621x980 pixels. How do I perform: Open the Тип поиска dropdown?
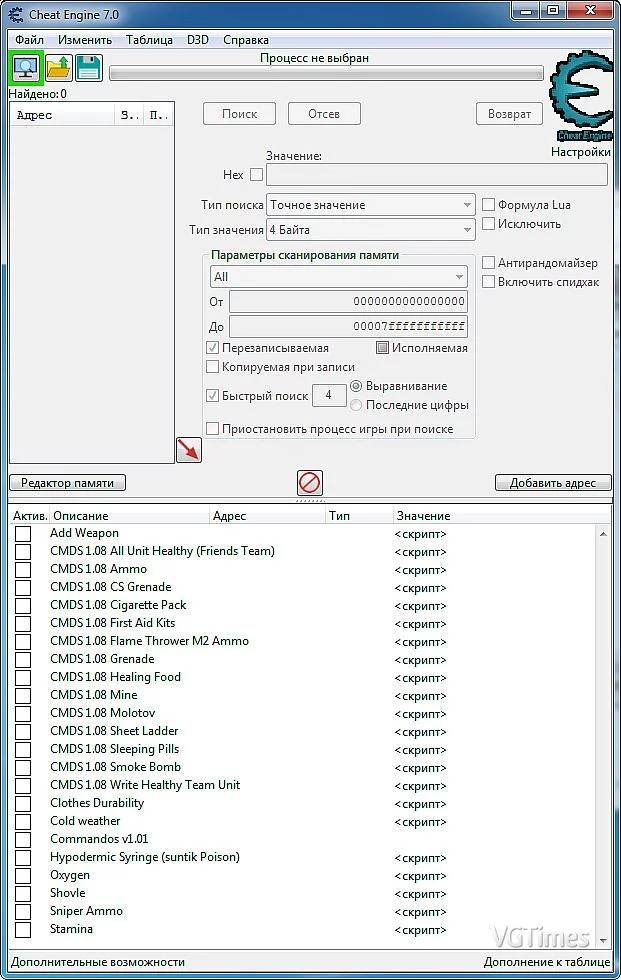tap(370, 205)
